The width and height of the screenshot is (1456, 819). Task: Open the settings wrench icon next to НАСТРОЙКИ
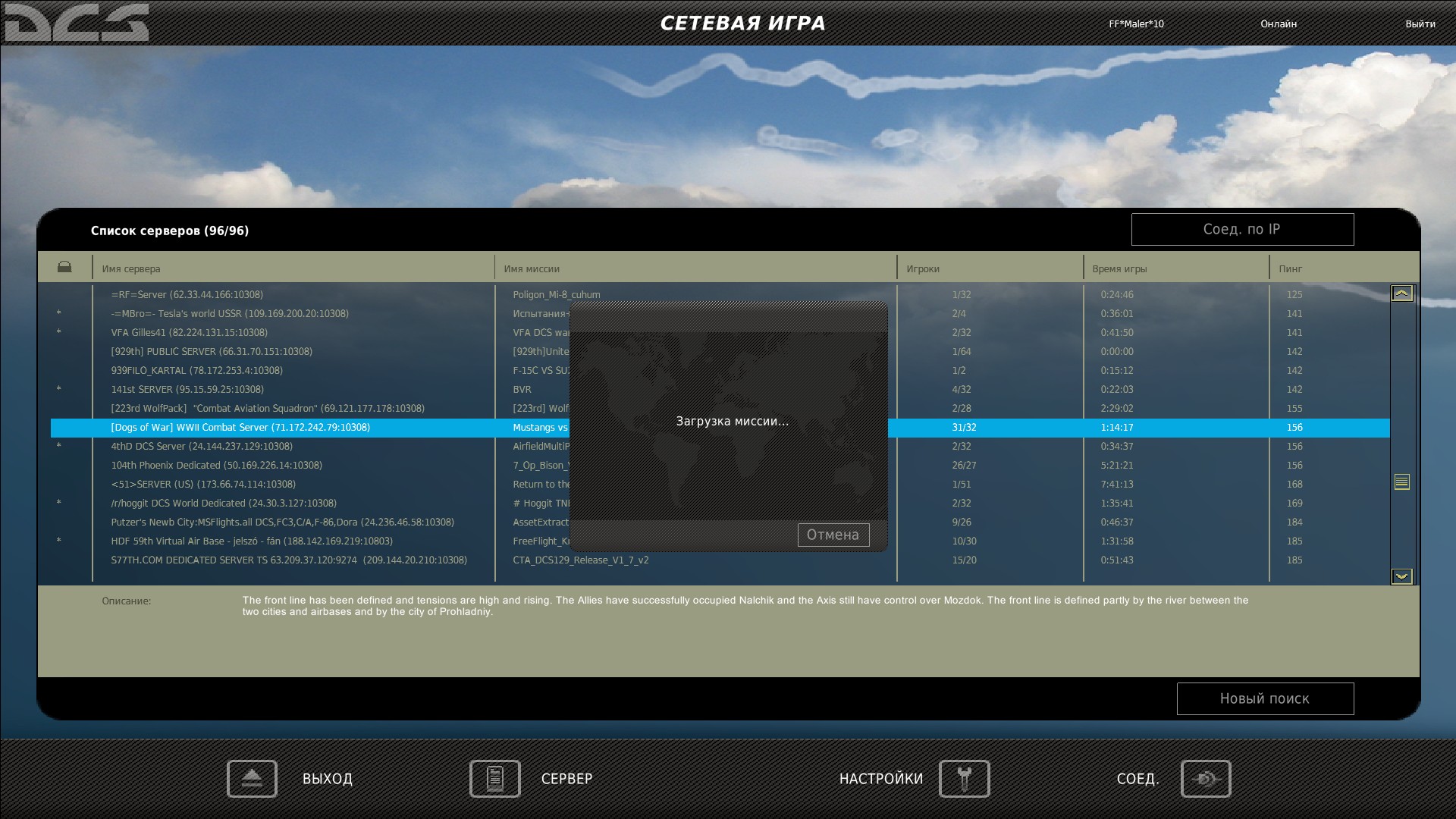tap(965, 779)
